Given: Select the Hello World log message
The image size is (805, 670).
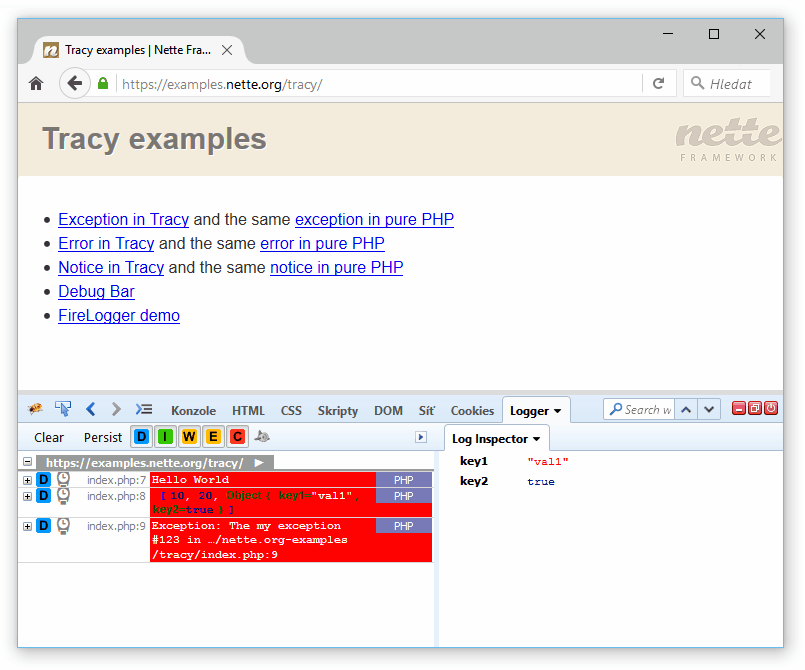Looking at the screenshot, I should [x=190, y=480].
